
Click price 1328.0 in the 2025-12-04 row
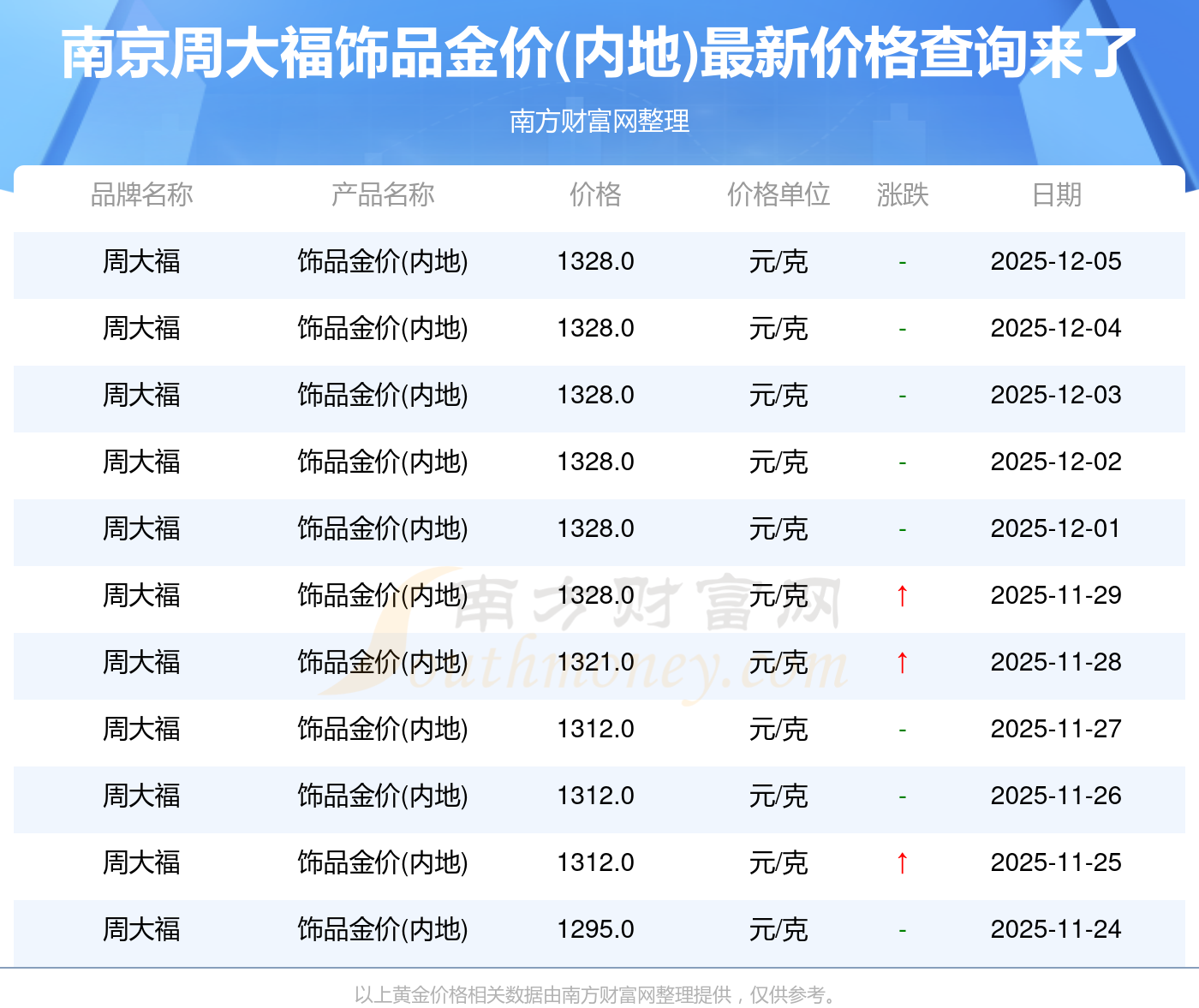click(595, 328)
